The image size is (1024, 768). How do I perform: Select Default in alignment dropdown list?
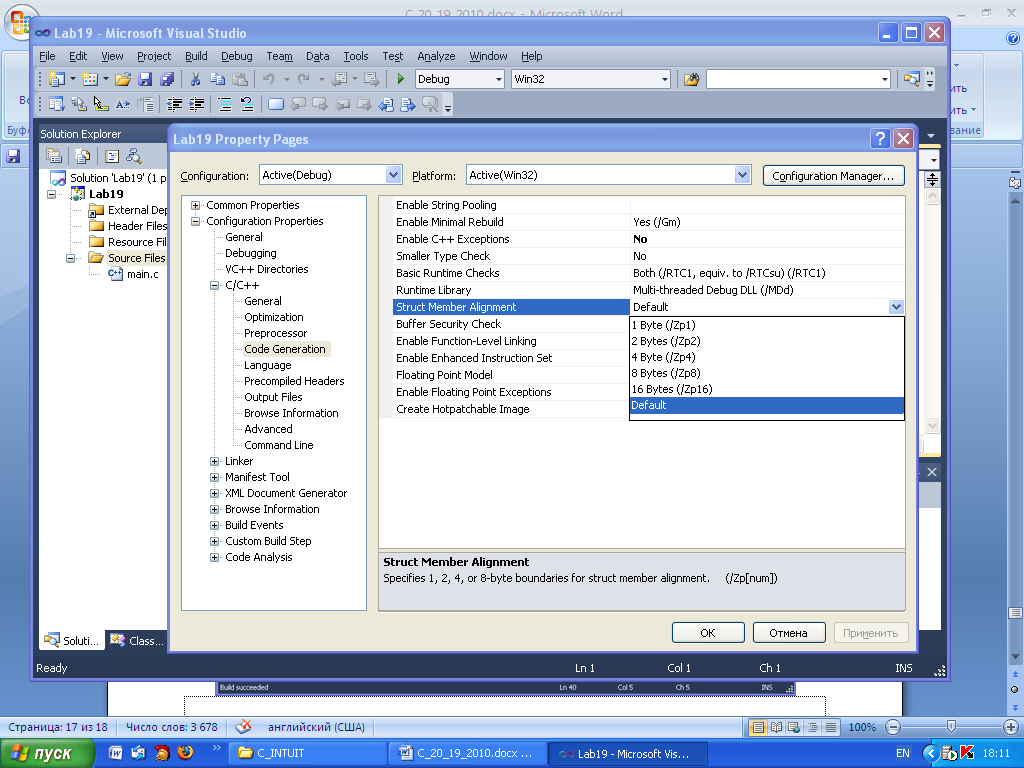click(x=767, y=405)
